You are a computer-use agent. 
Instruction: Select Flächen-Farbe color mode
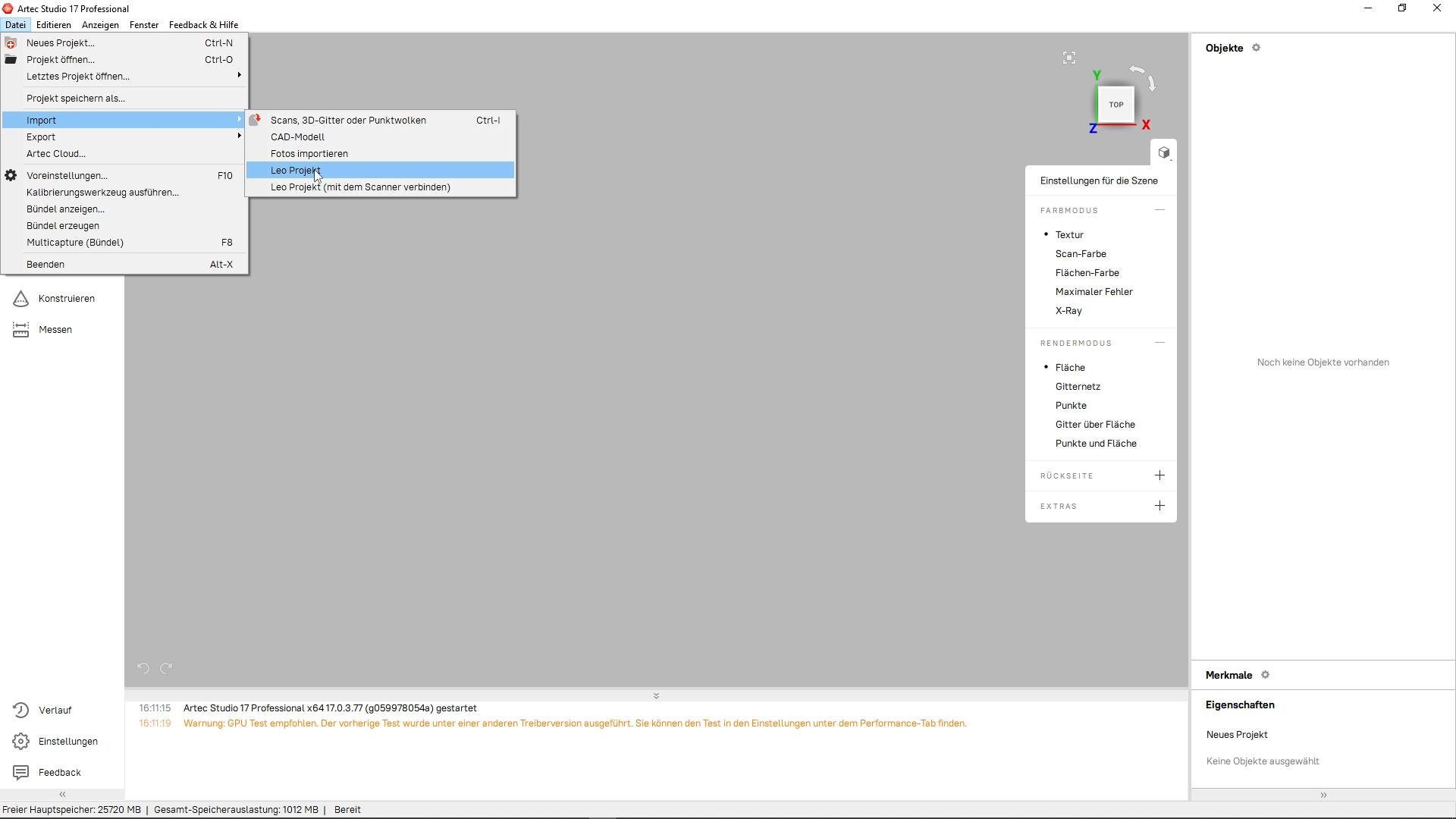(x=1087, y=273)
